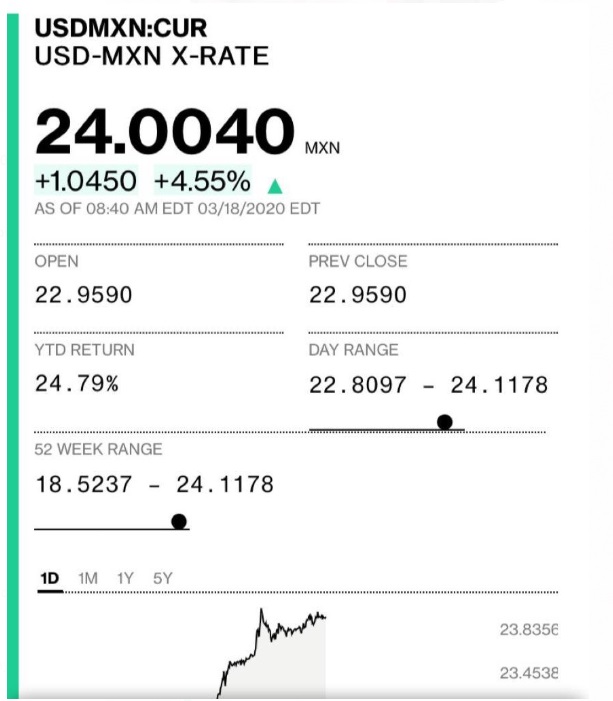Click the Day Range values text
The width and height of the screenshot is (613, 701).
tap(428, 385)
